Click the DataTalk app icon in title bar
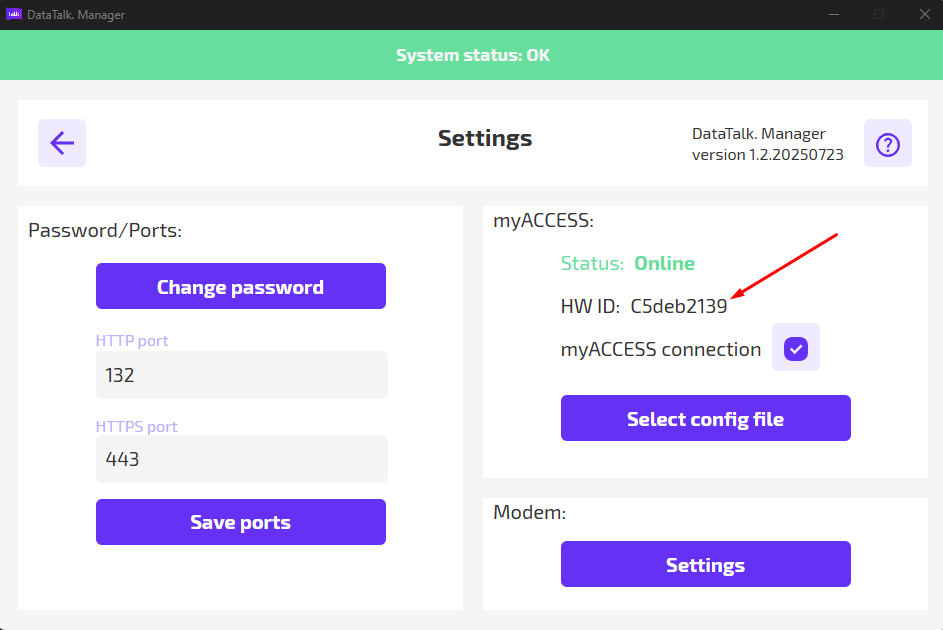Image resolution: width=943 pixels, height=630 pixels. tap(14, 14)
